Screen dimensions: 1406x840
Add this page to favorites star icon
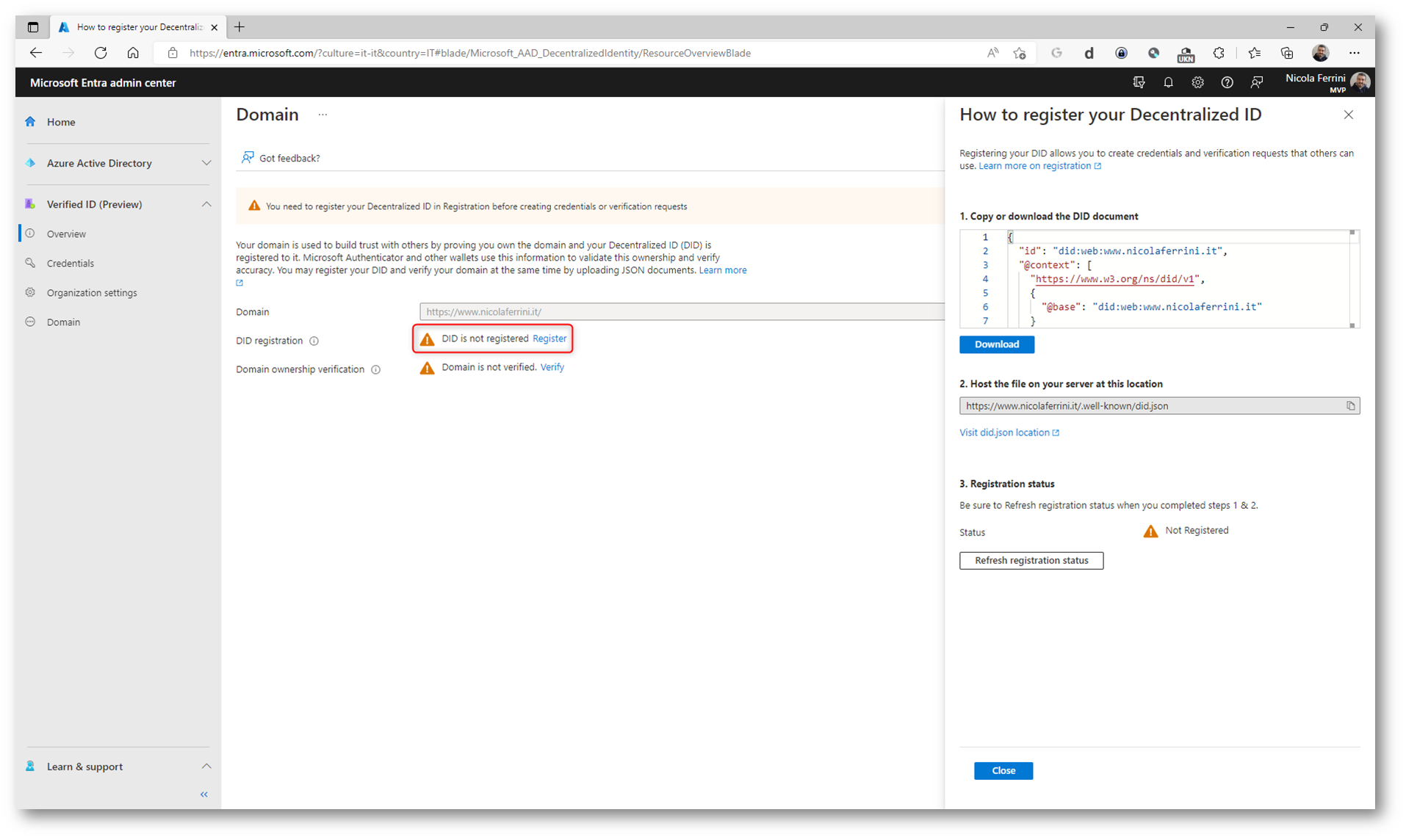pos(1020,53)
